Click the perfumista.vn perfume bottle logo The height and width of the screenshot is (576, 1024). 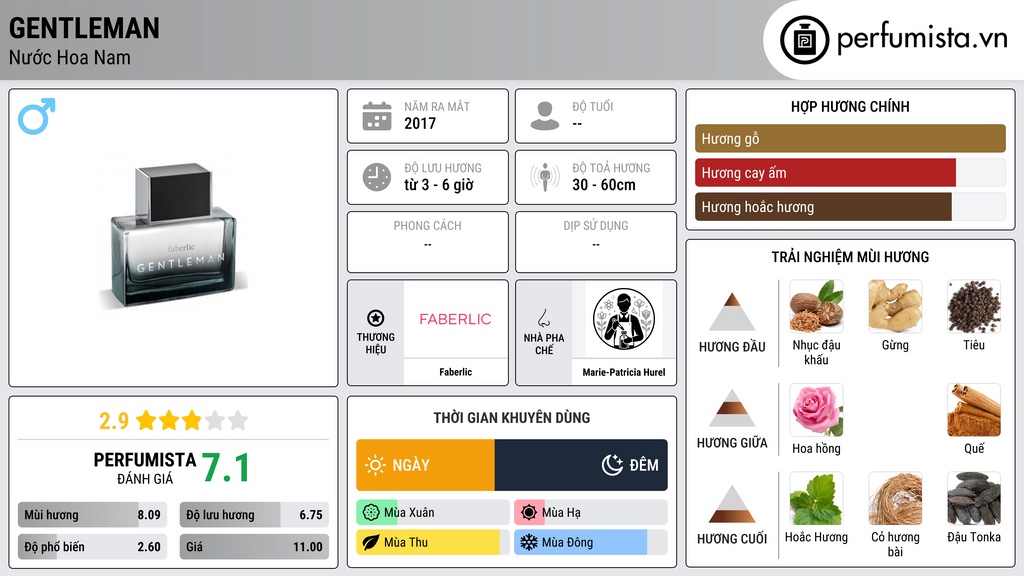click(804, 40)
